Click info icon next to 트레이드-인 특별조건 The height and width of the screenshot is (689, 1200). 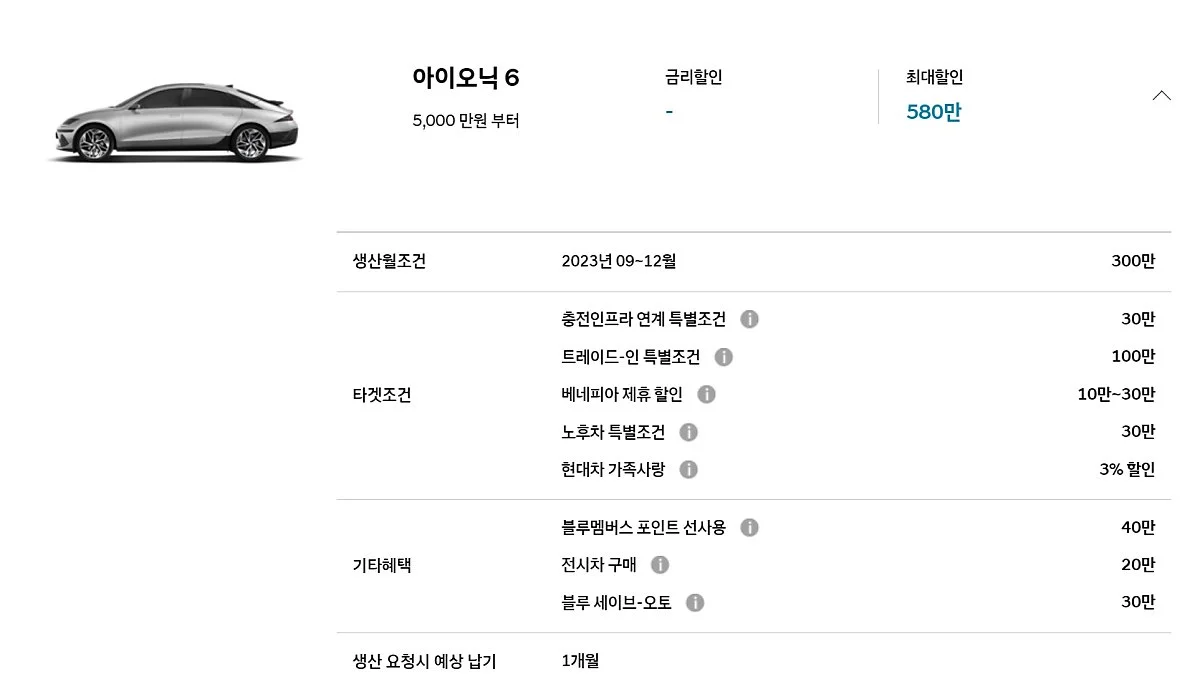coord(724,357)
